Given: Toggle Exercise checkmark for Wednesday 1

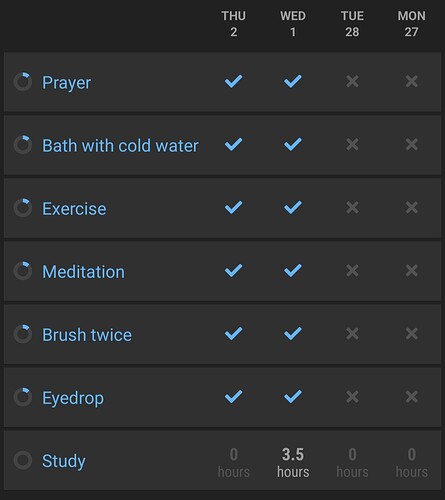Looking at the screenshot, I should 293,208.
